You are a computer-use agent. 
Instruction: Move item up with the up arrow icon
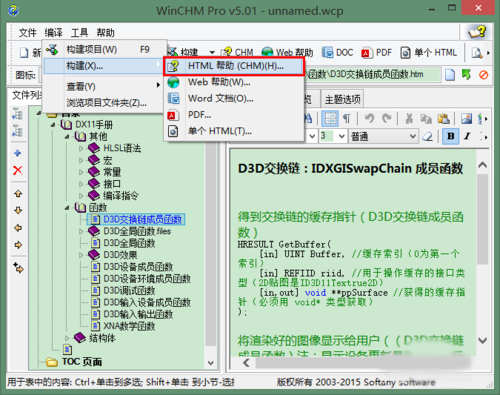pyautogui.click(x=18, y=194)
